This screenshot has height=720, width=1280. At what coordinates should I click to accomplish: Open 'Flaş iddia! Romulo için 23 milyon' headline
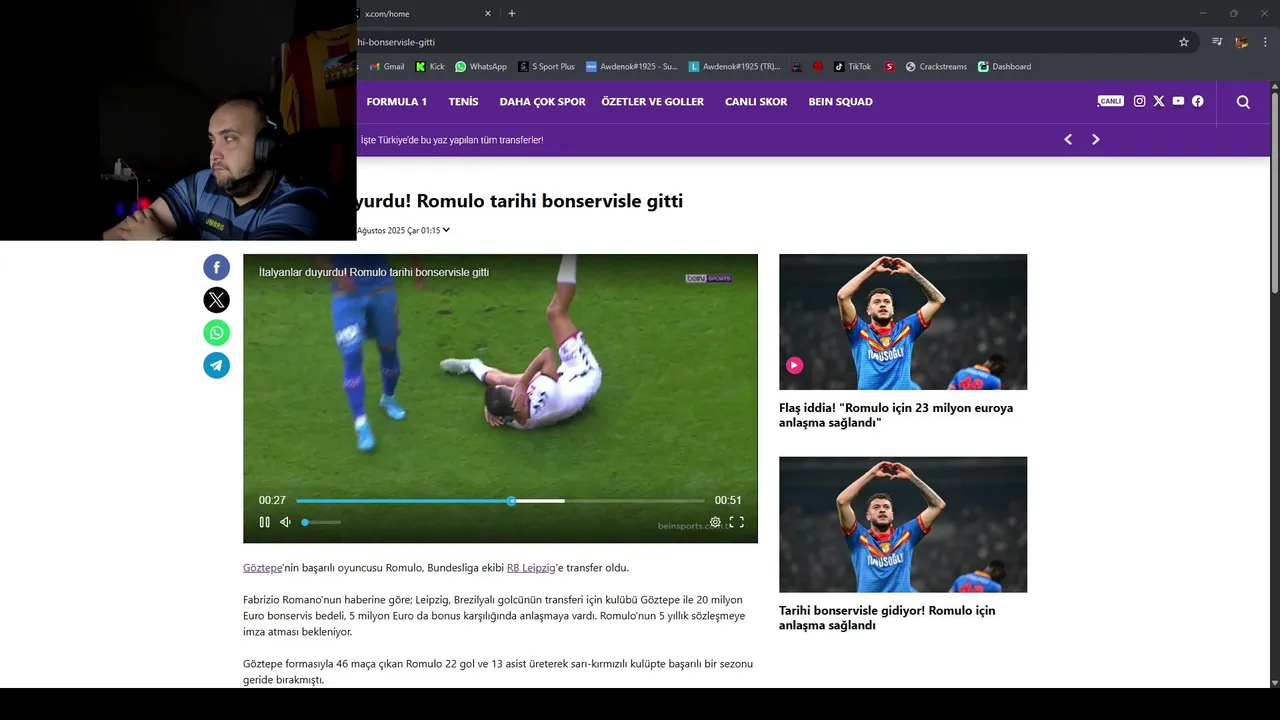pyautogui.click(x=896, y=415)
